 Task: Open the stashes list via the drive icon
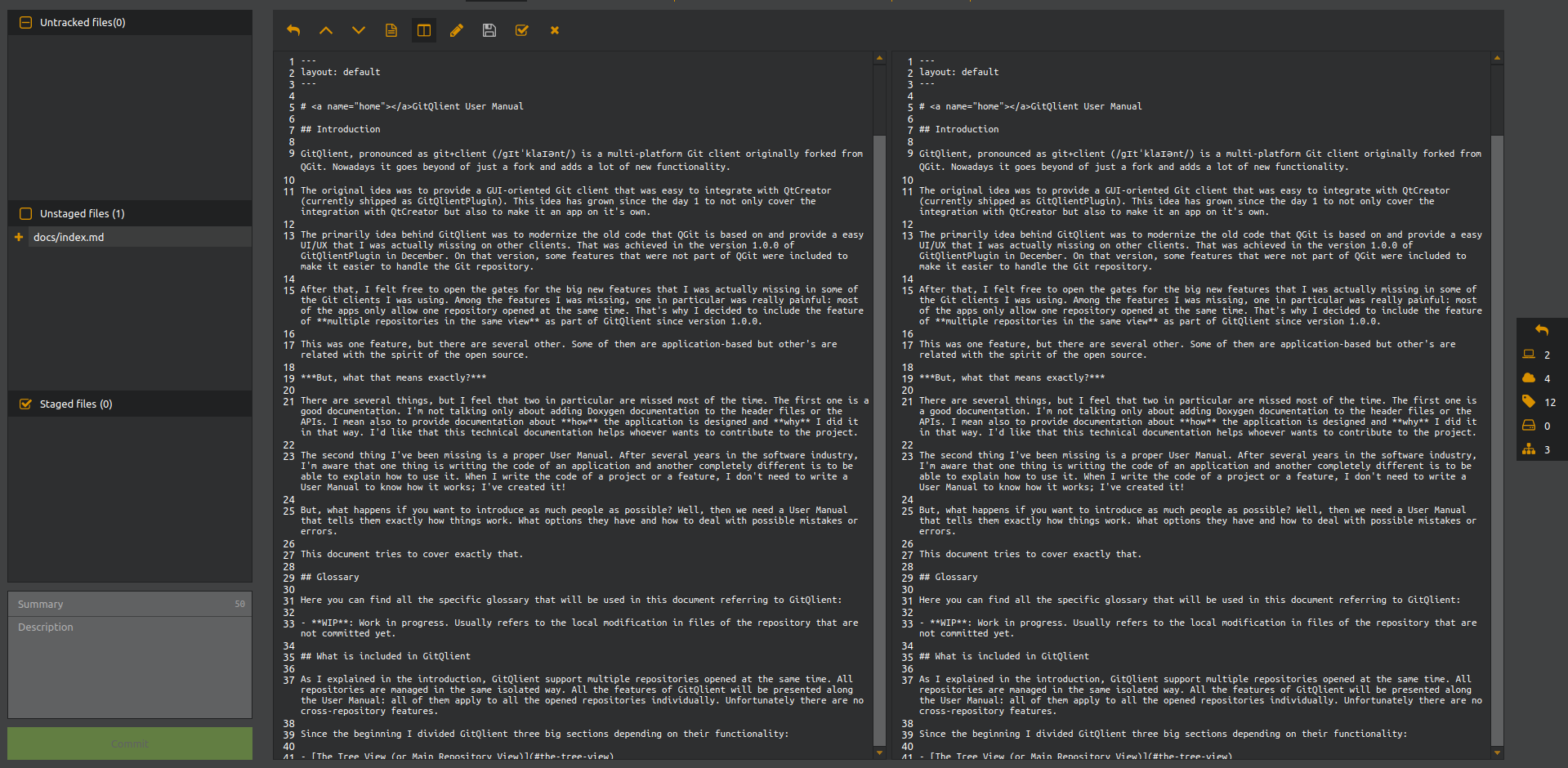click(1529, 425)
